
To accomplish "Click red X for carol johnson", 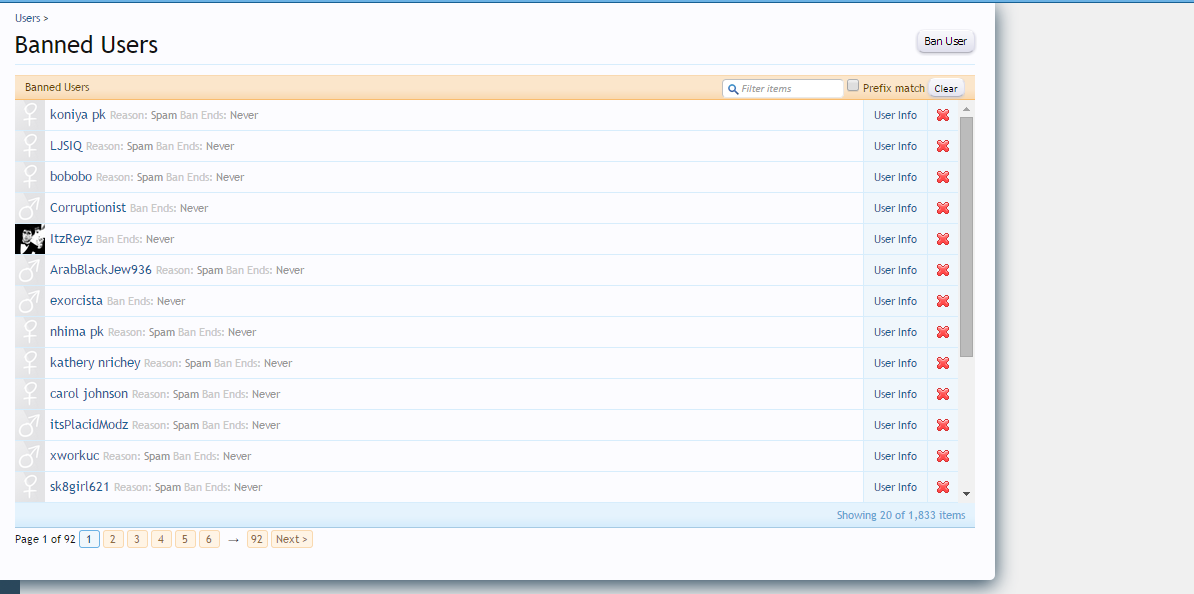I will click(x=942, y=394).
